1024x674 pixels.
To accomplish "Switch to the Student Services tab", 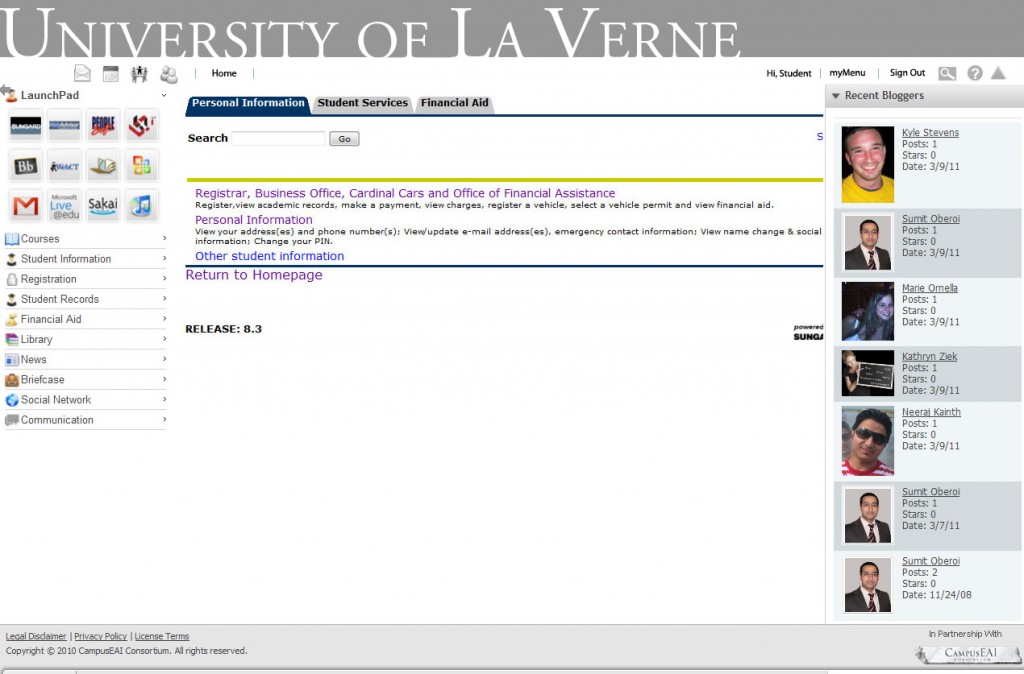I will point(362,103).
